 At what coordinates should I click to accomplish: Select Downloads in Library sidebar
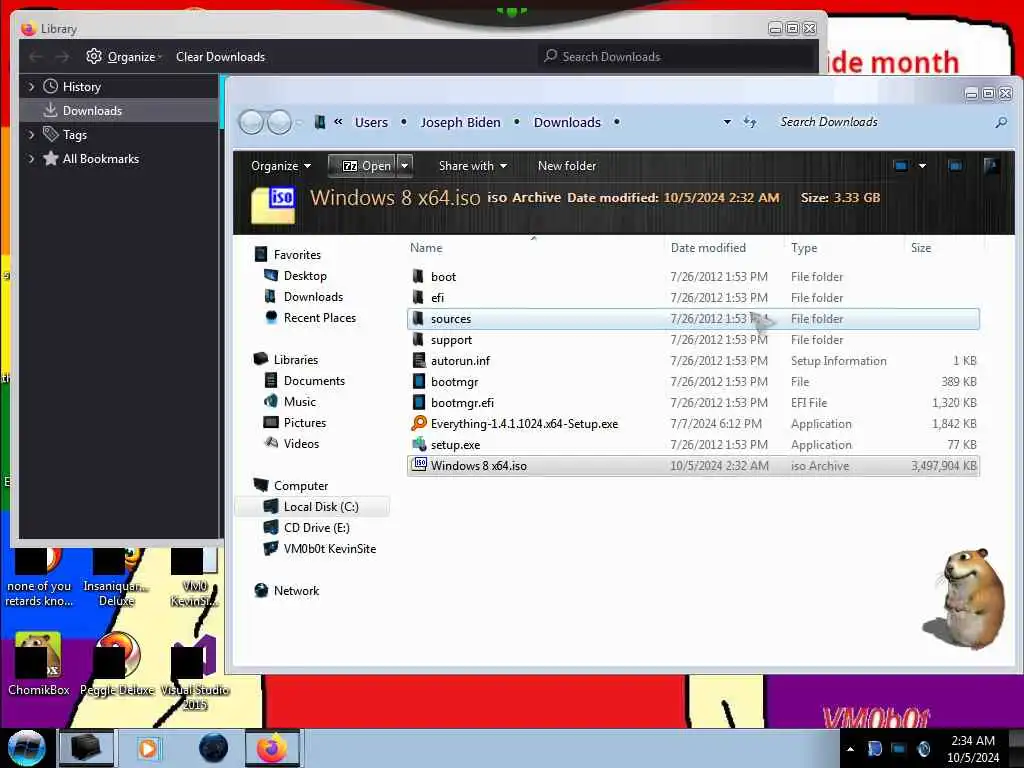pyautogui.click(x=119, y=110)
